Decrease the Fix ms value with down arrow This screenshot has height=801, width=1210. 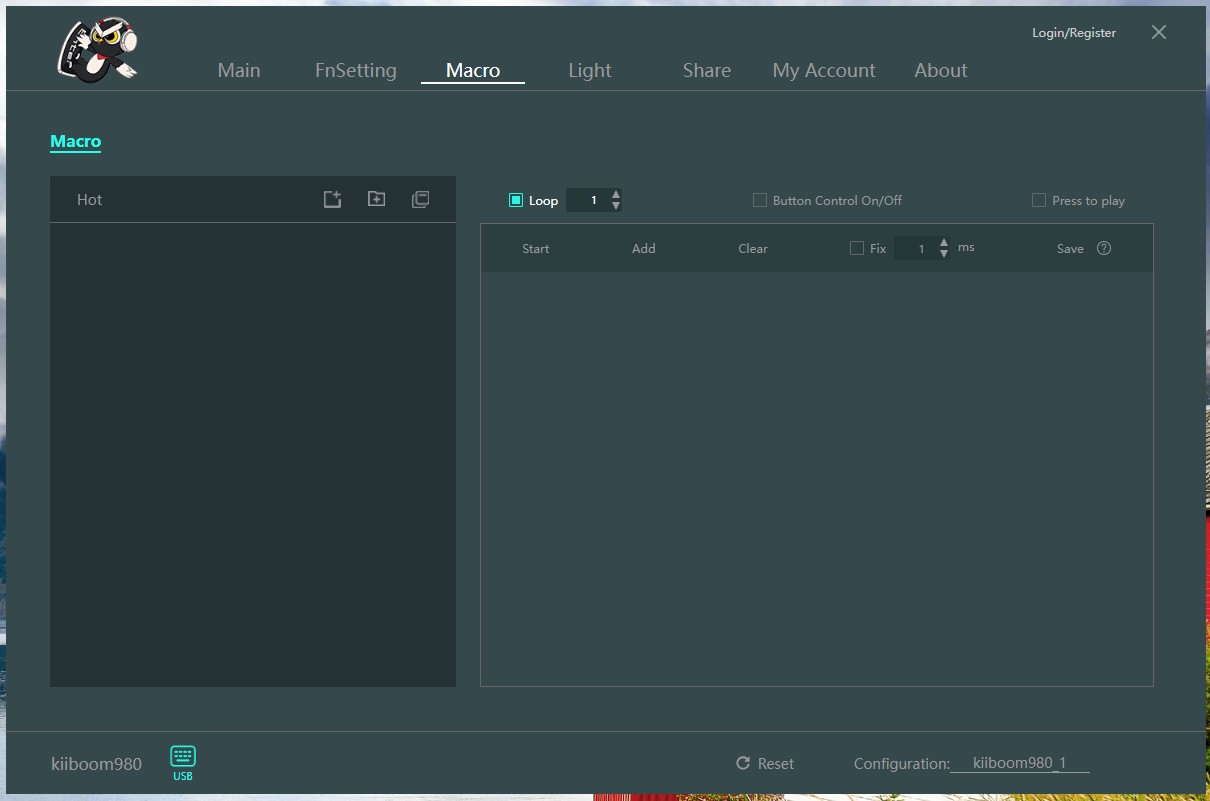944,254
